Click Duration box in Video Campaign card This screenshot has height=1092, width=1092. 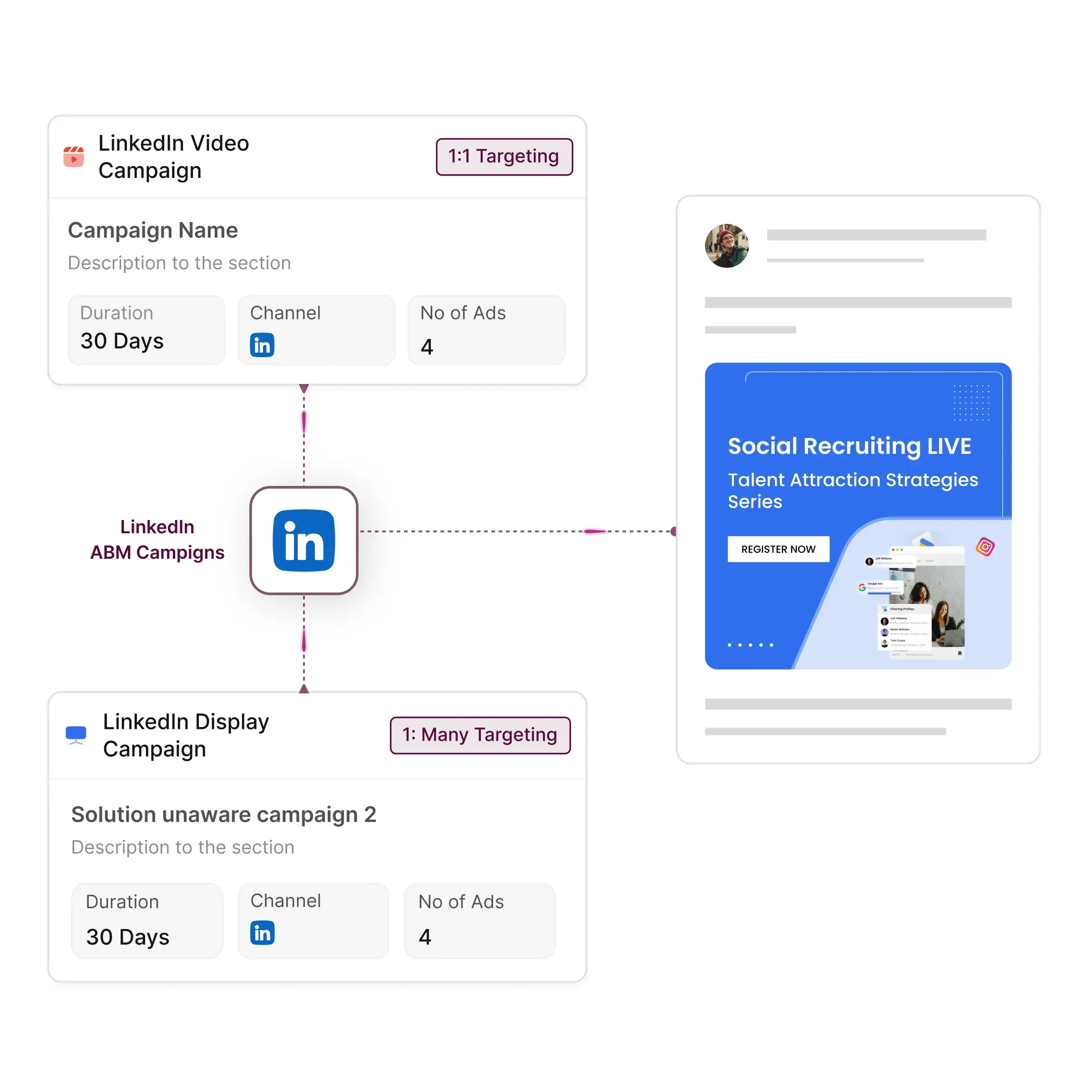pyautogui.click(x=147, y=330)
